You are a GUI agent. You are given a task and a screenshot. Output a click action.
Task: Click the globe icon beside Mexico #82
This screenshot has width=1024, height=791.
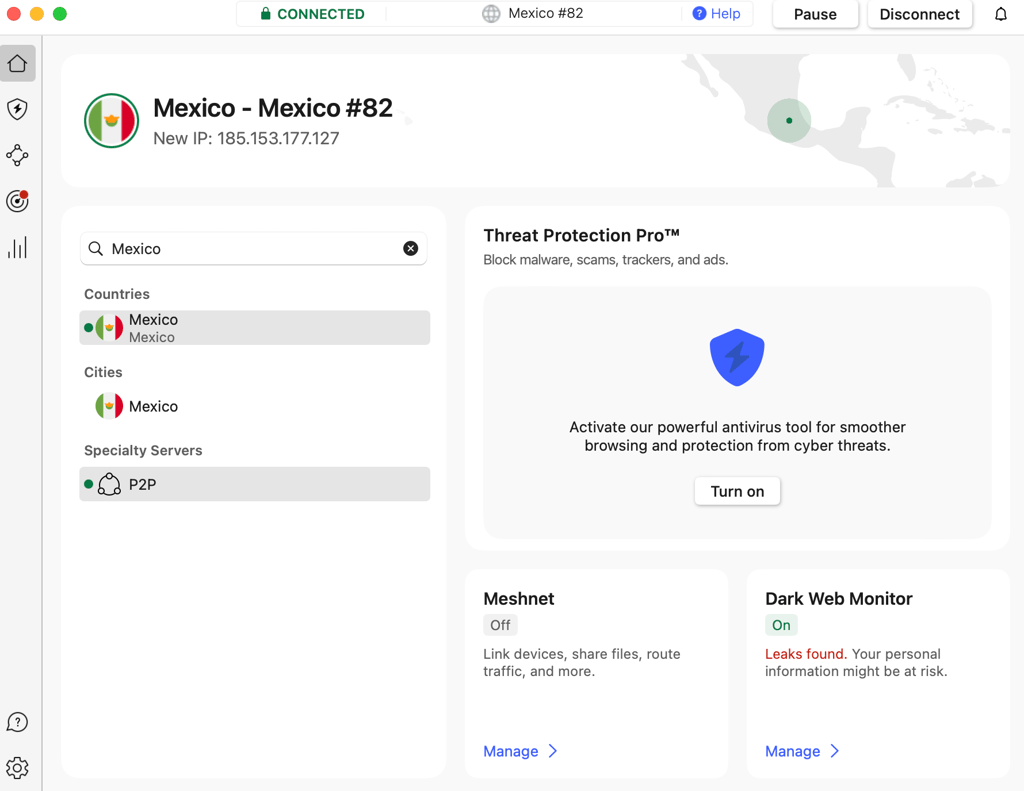pos(491,14)
